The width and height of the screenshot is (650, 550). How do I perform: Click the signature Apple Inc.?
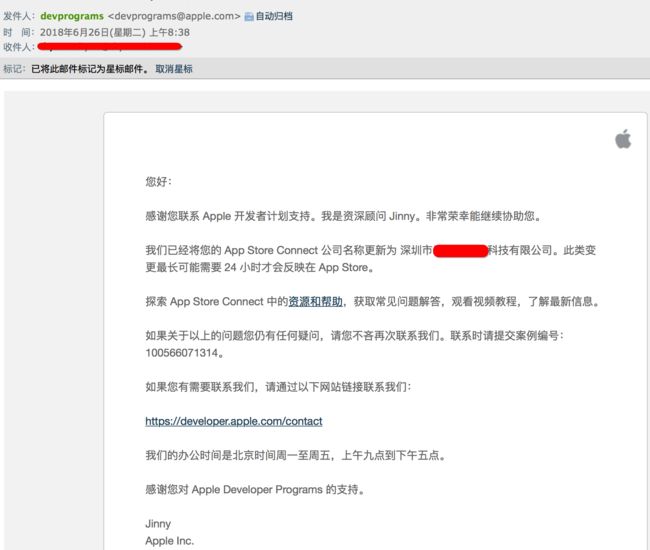(x=170, y=541)
